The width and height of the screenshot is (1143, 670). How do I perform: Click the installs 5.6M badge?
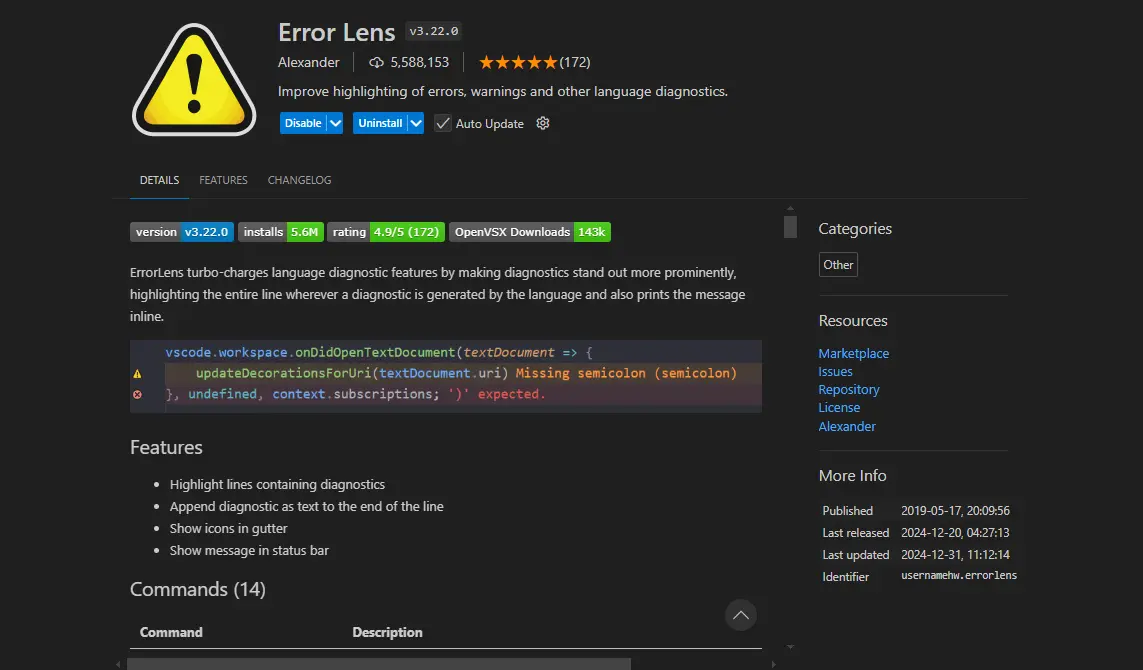[x=281, y=232]
